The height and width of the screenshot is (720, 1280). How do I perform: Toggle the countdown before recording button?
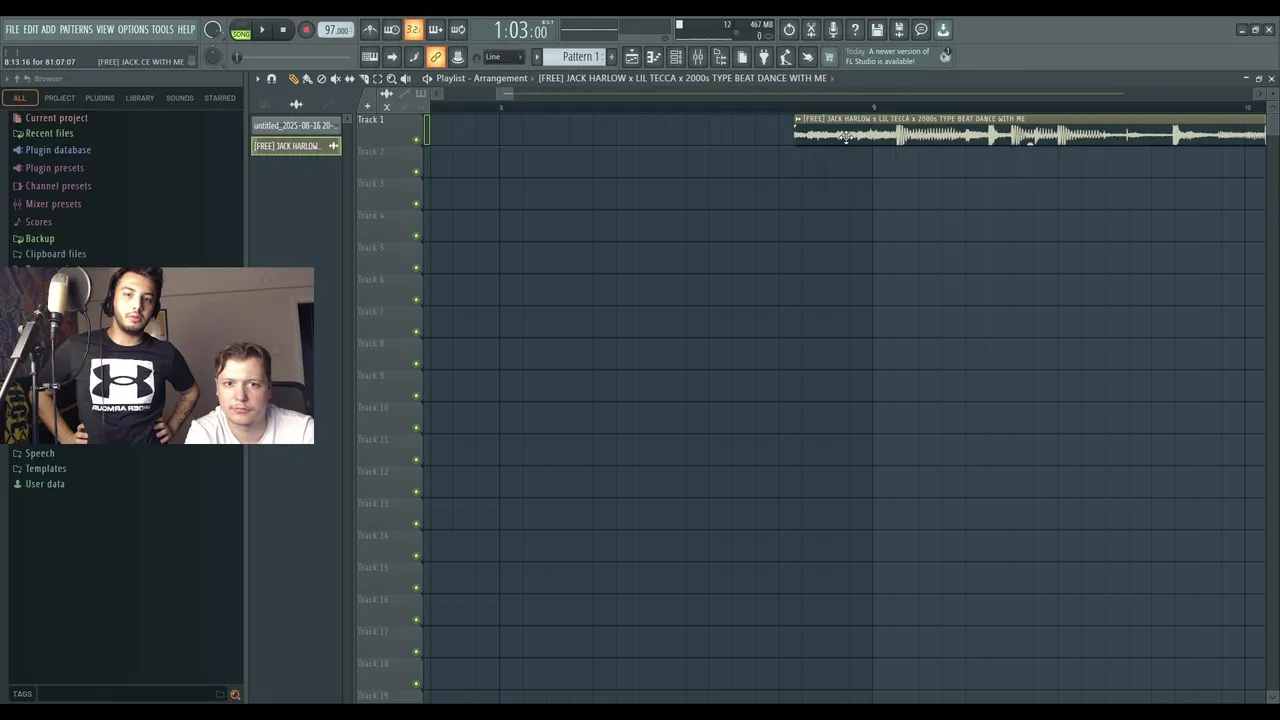tap(414, 30)
